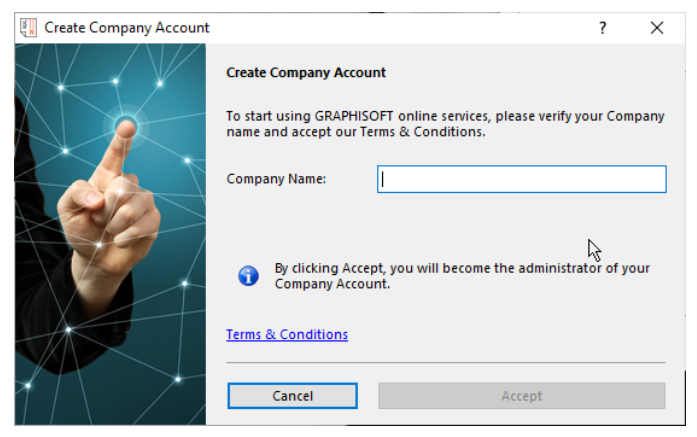Click the bold Create Company Account heading
The height and width of the screenshot is (437, 697).
point(306,73)
